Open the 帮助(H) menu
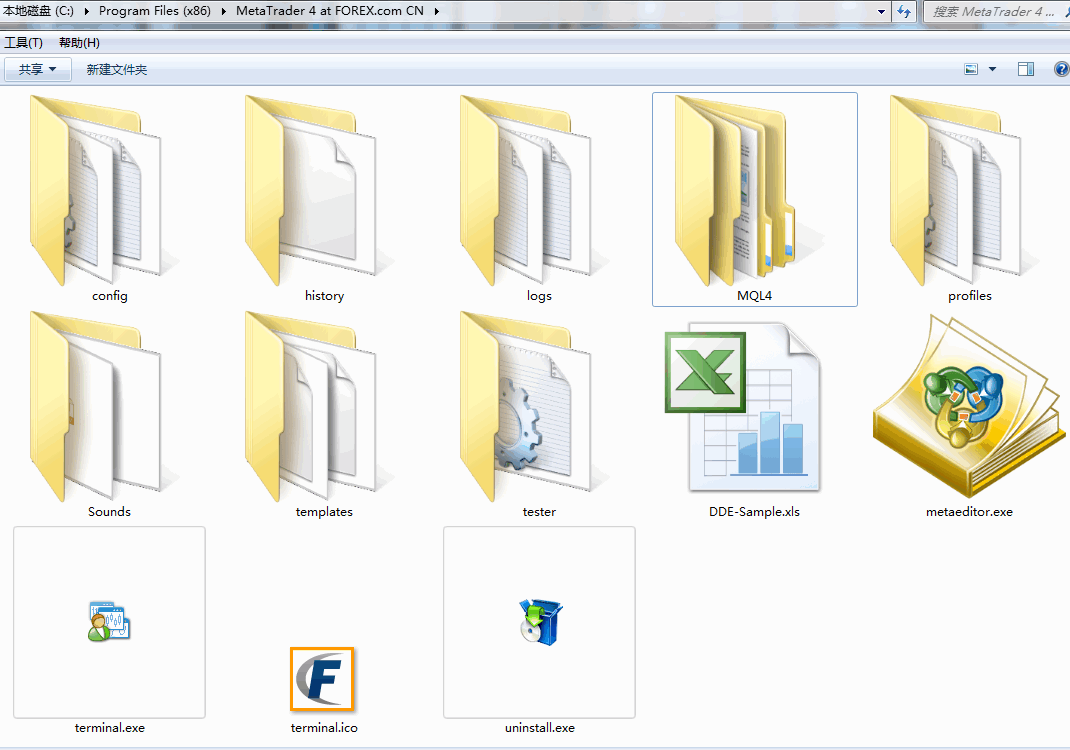 pos(79,42)
